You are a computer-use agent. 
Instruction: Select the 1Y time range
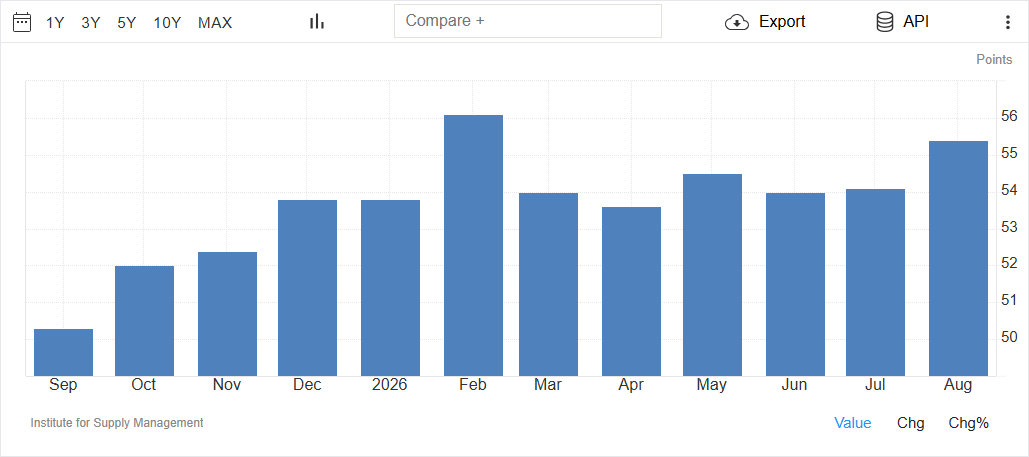[55, 23]
